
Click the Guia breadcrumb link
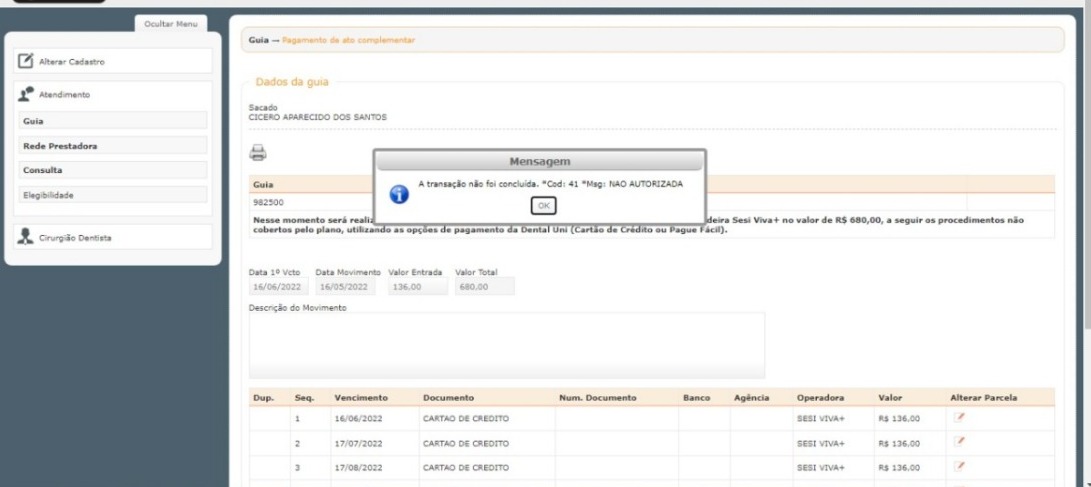pos(258,40)
